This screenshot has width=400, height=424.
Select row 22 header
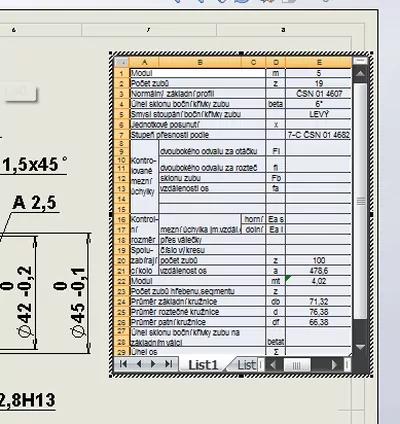pos(122,281)
